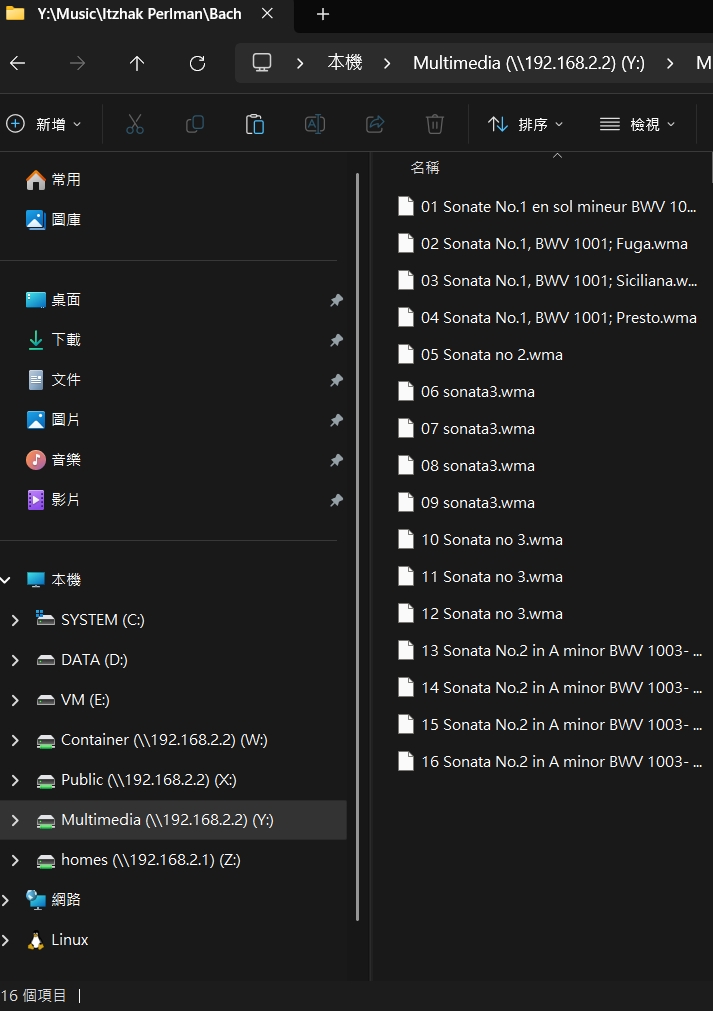The width and height of the screenshot is (713, 1011).
Task: Click 本機 in the address breadcrumb
Action: click(345, 63)
